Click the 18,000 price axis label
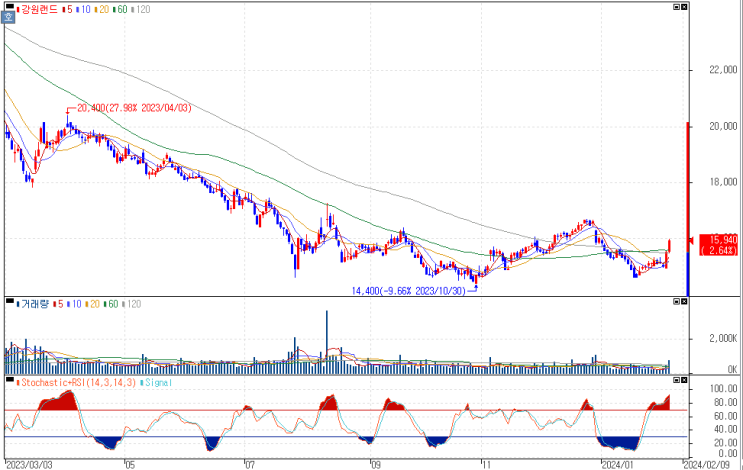The image size is (743, 470). pyautogui.click(x=723, y=182)
